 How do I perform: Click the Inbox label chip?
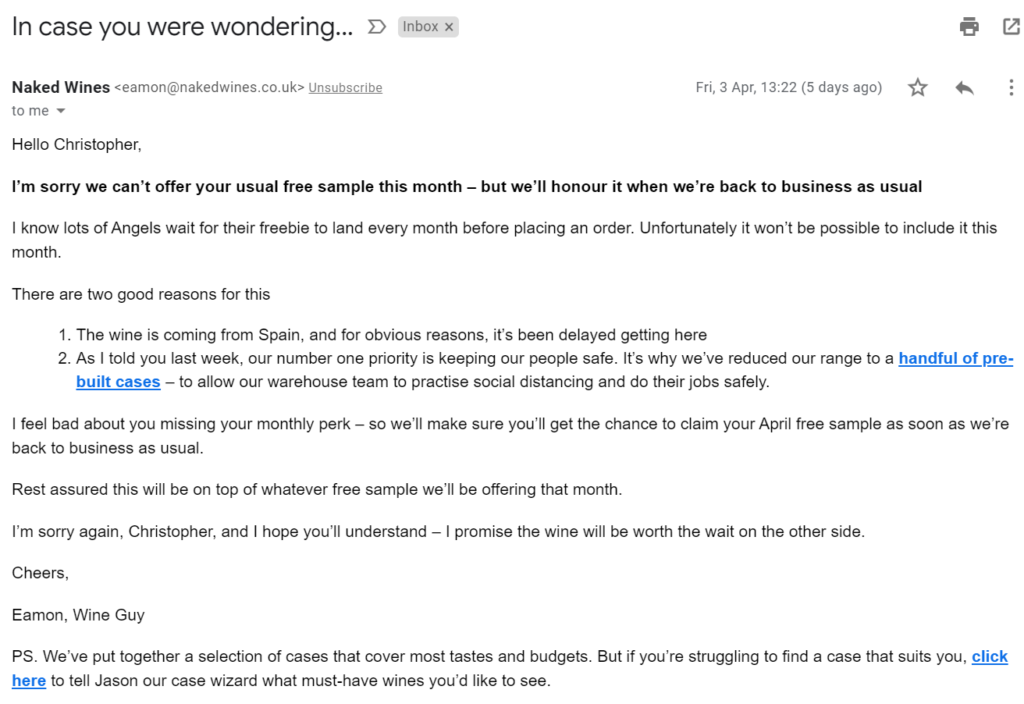420,27
